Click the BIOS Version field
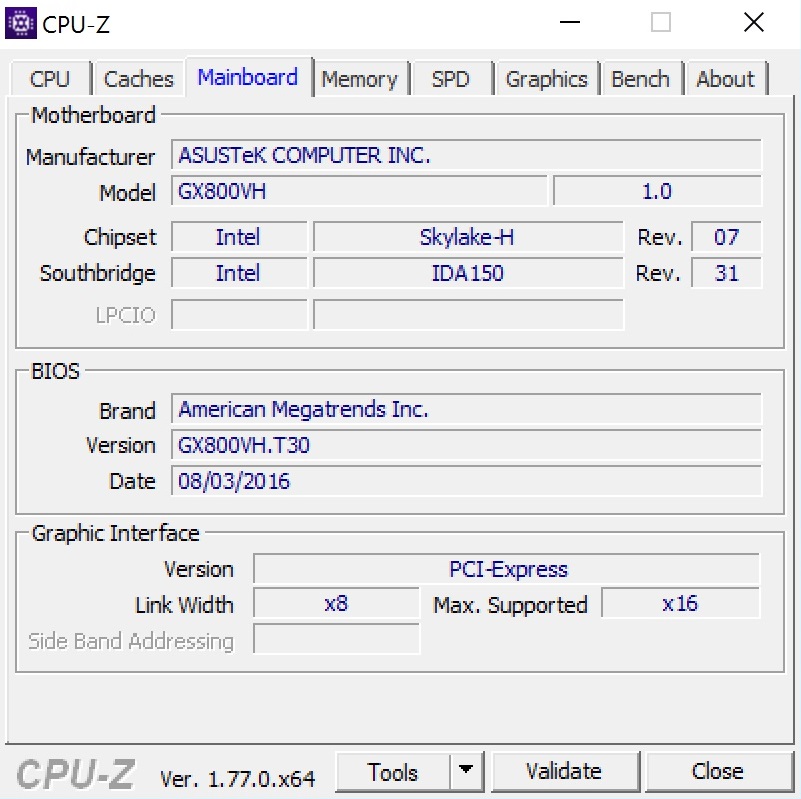801x799 pixels. tap(466, 445)
